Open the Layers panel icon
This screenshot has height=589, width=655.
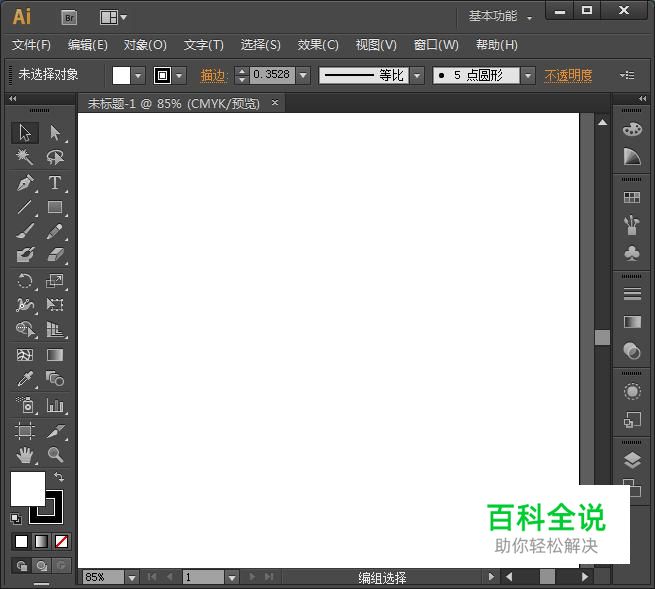click(631, 460)
